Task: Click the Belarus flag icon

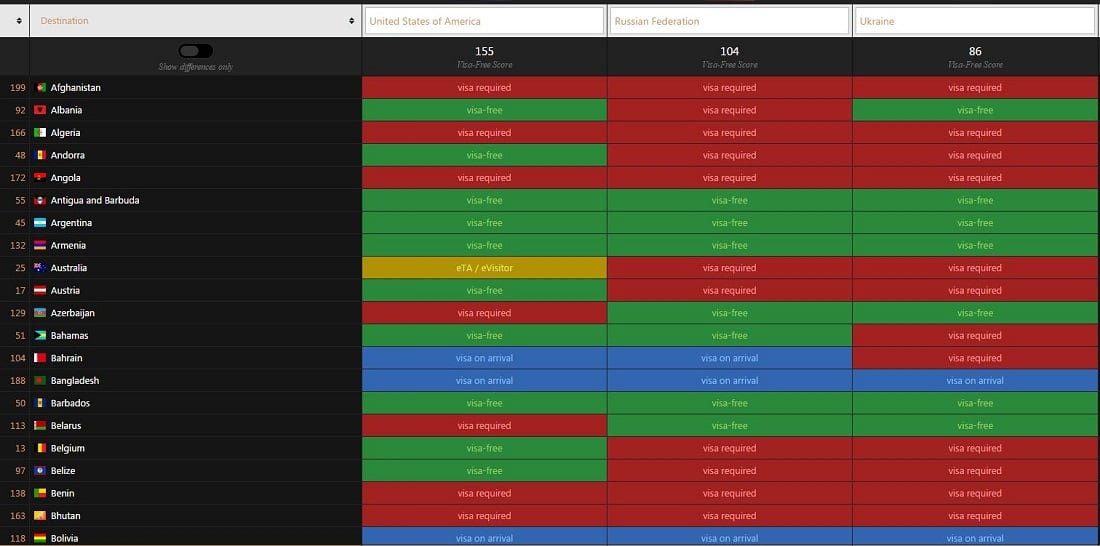Action: pos(40,425)
